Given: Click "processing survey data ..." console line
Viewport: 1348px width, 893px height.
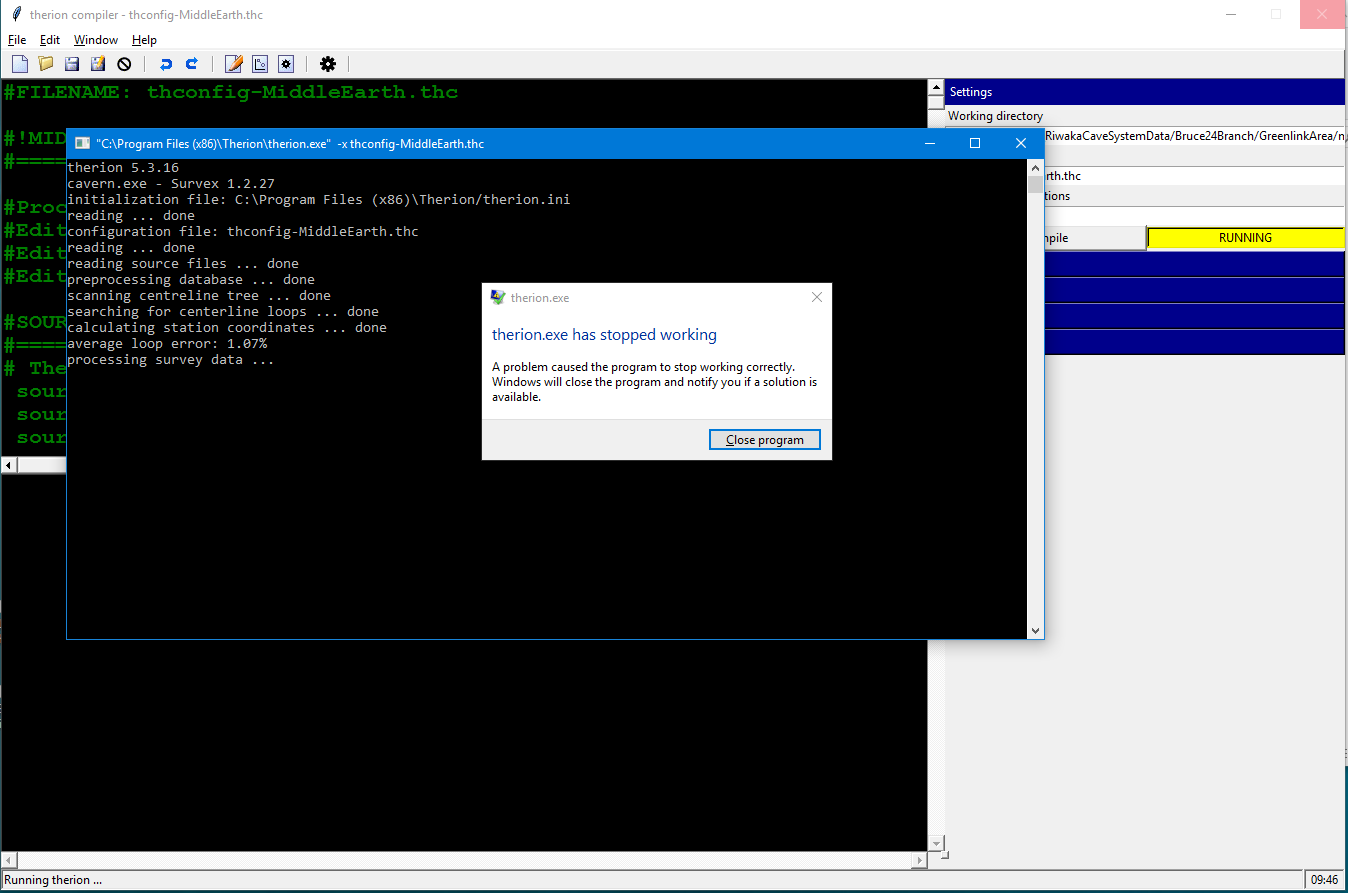Looking at the screenshot, I should point(171,360).
